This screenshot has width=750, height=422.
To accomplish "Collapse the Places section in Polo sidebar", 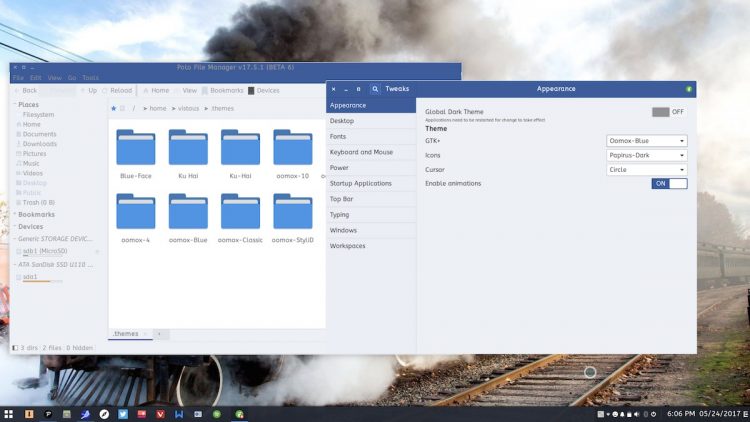I will click(x=15, y=104).
